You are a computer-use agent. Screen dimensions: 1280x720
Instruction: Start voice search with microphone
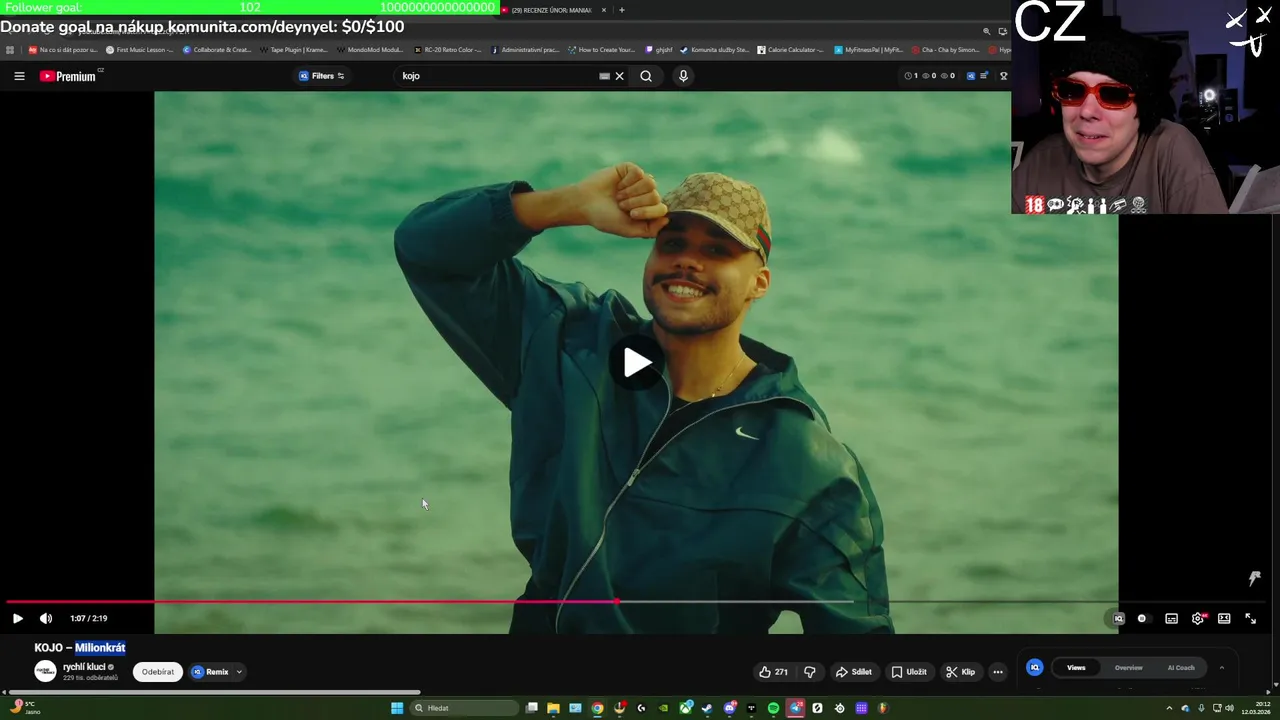tap(683, 76)
